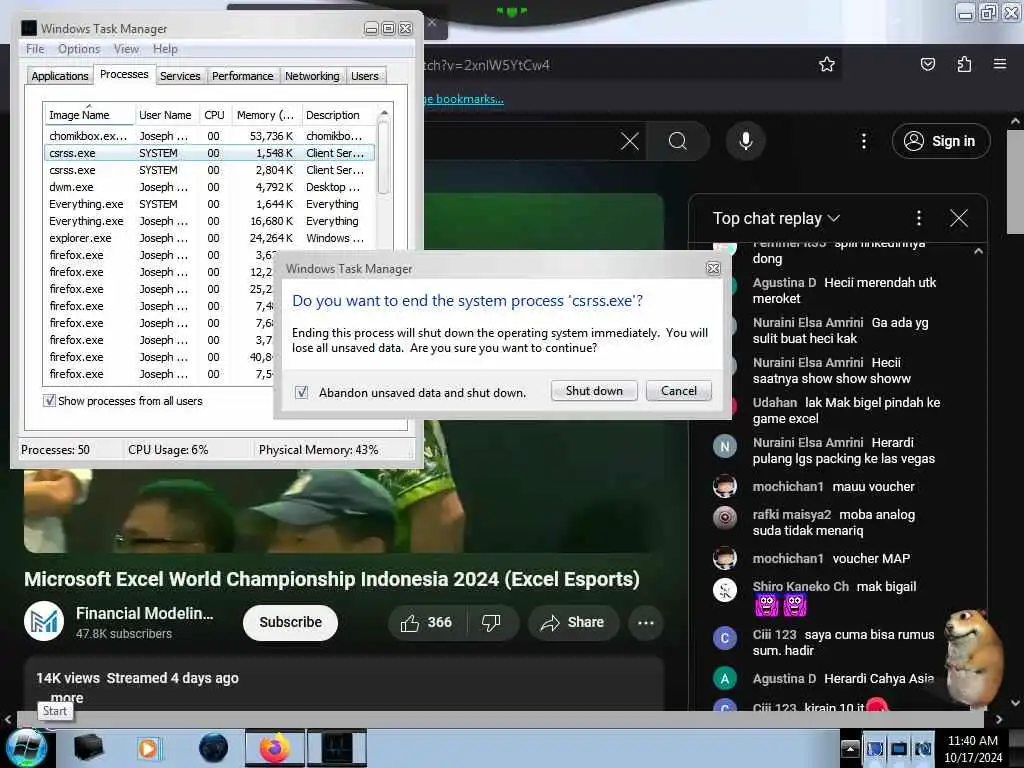This screenshot has height=768, width=1024.
Task: Open chat replay three-dot options
Action: 919,218
